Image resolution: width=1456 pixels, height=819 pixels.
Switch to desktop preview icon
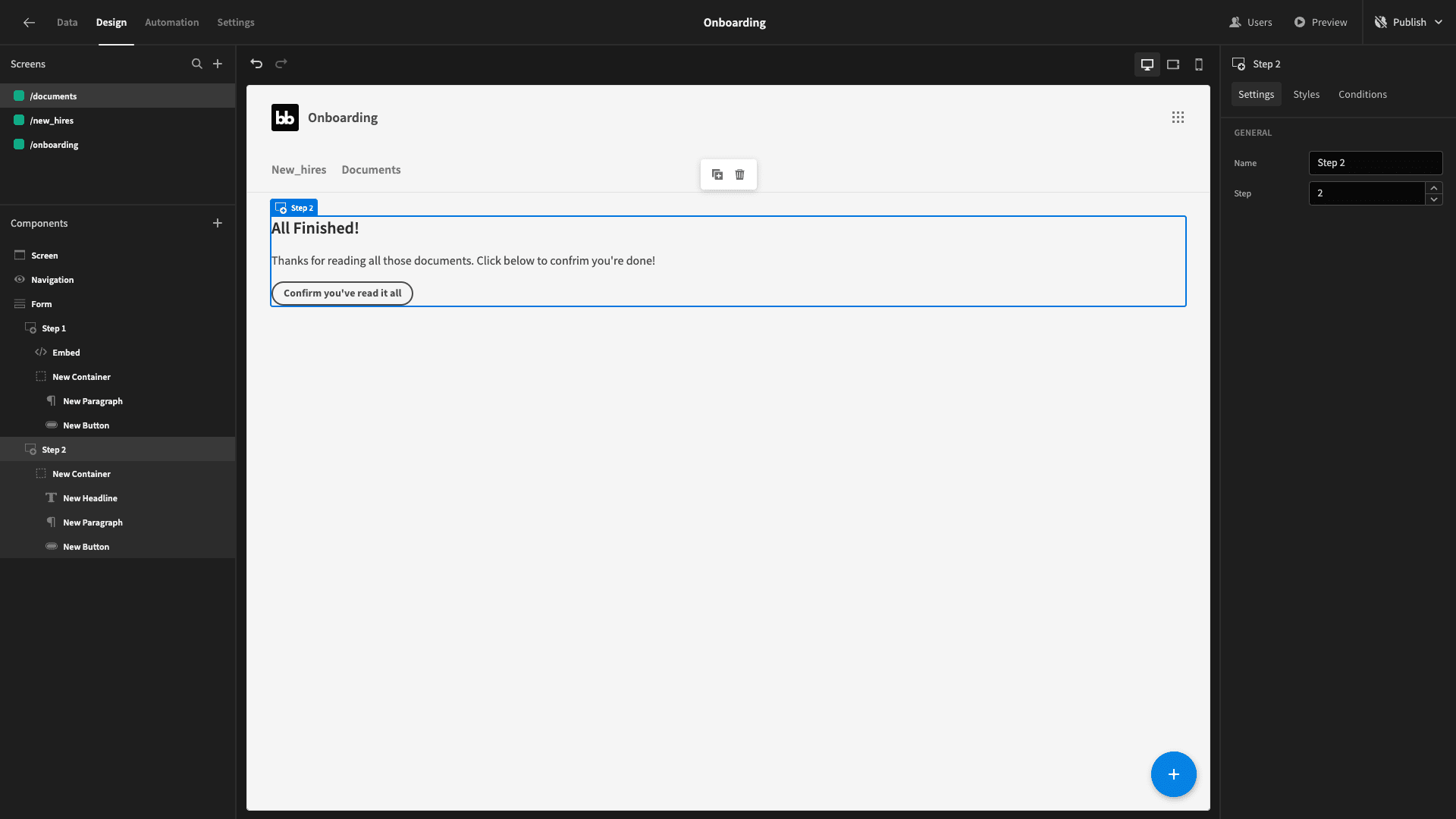[x=1147, y=64]
